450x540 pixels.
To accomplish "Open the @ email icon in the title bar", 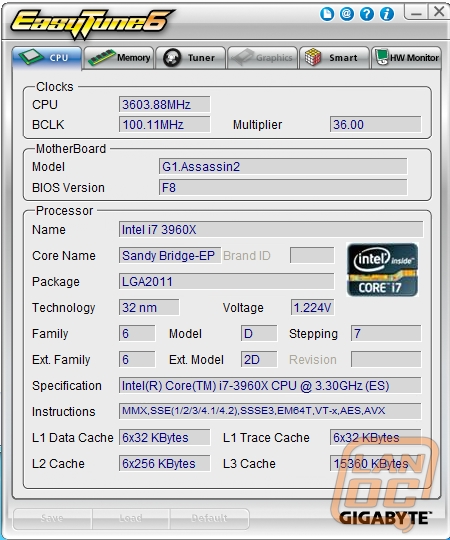I will coord(347,14).
